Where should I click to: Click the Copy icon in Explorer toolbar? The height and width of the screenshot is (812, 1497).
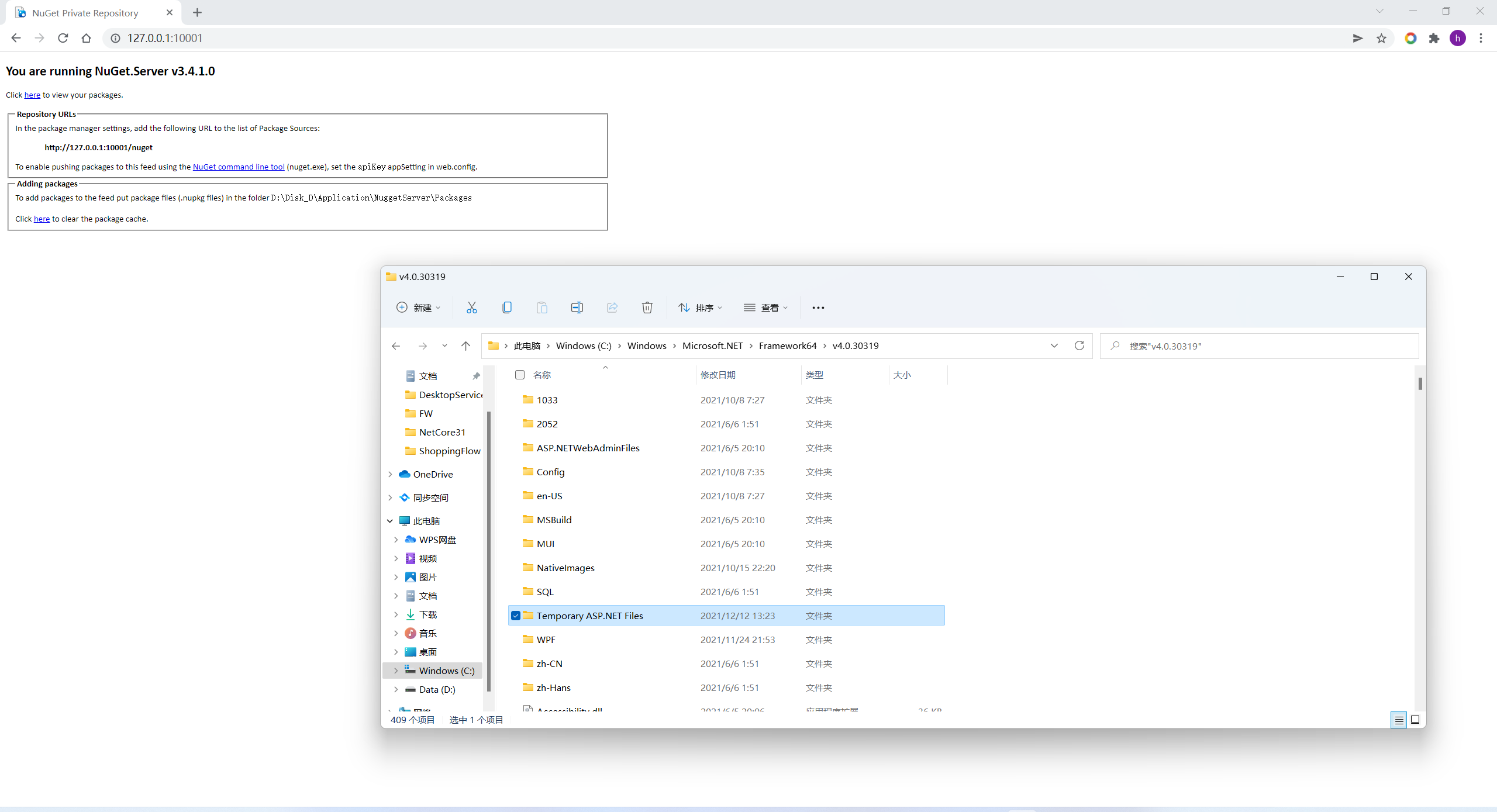[507, 307]
